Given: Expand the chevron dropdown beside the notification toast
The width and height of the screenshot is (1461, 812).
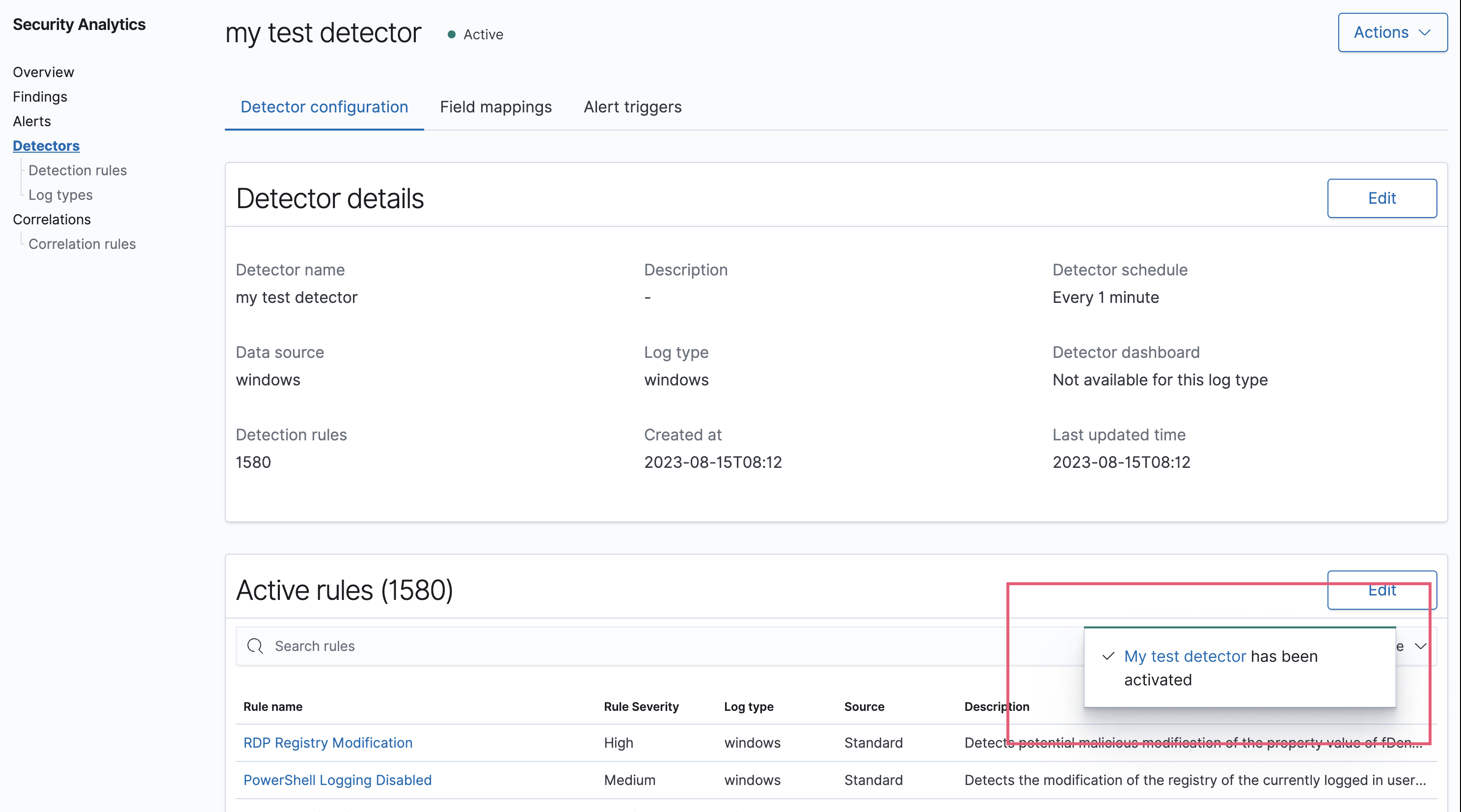Looking at the screenshot, I should (x=1421, y=646).
